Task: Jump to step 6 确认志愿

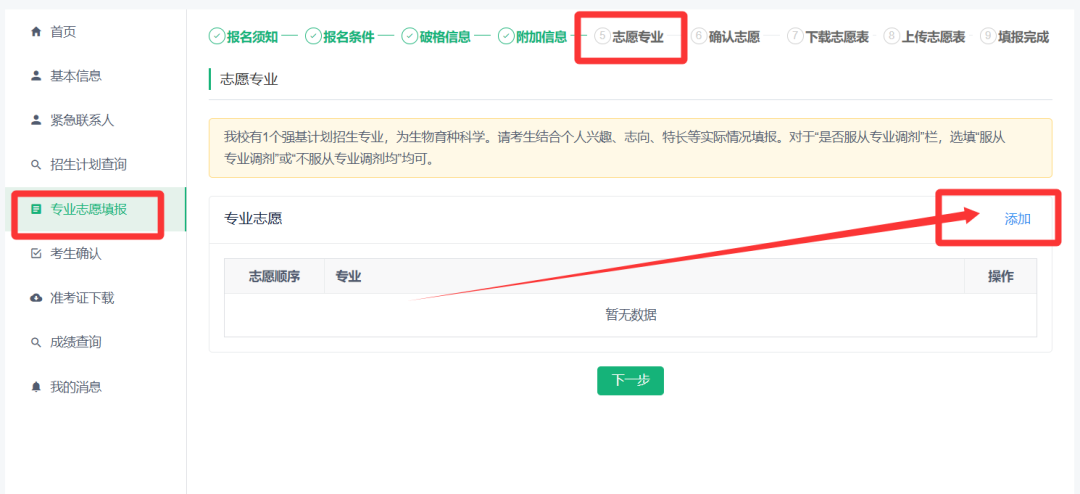Action: tap(725, 37)
